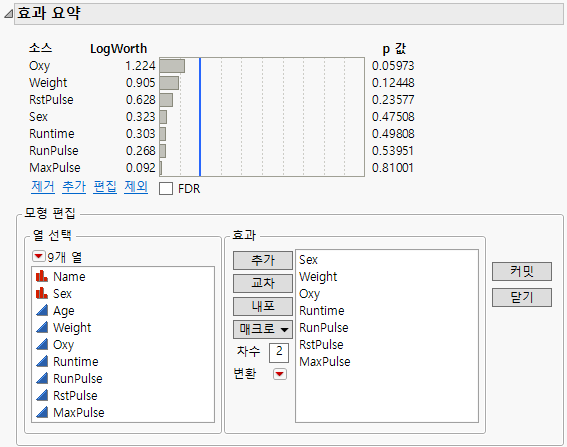Select the Runtime column's continuous icon
This screenshot has width=567, height=447.
[x=42, y=361]
